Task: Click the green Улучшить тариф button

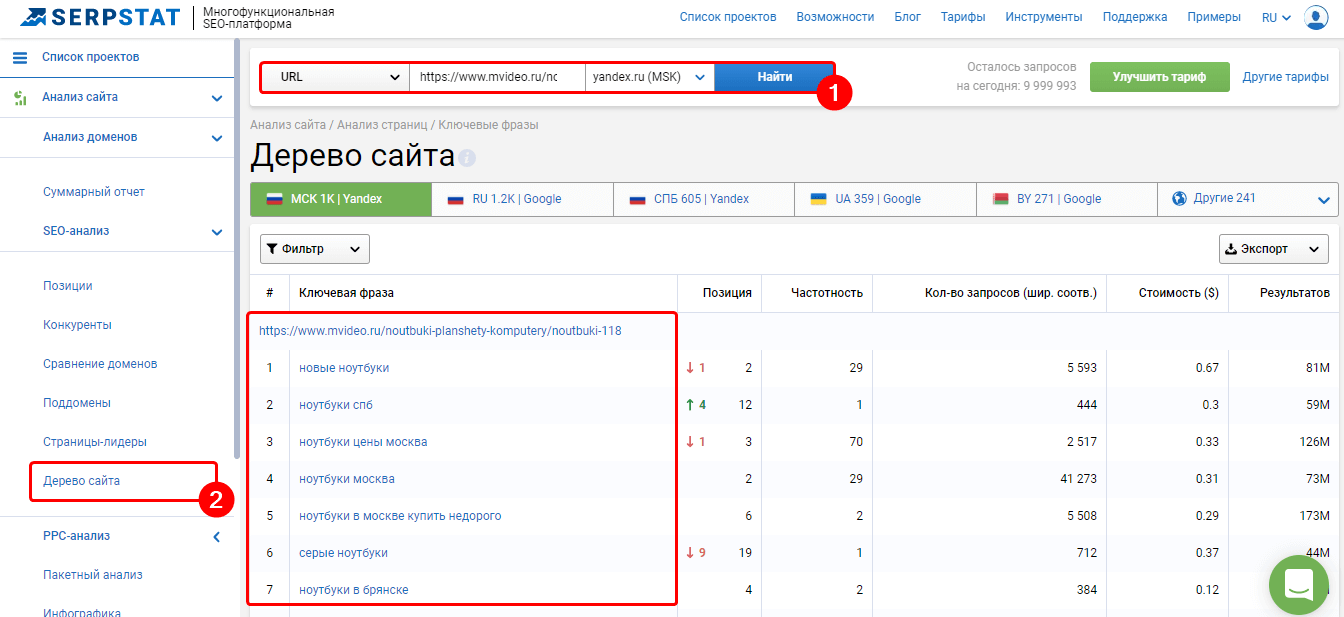Action: [1159, 77]
